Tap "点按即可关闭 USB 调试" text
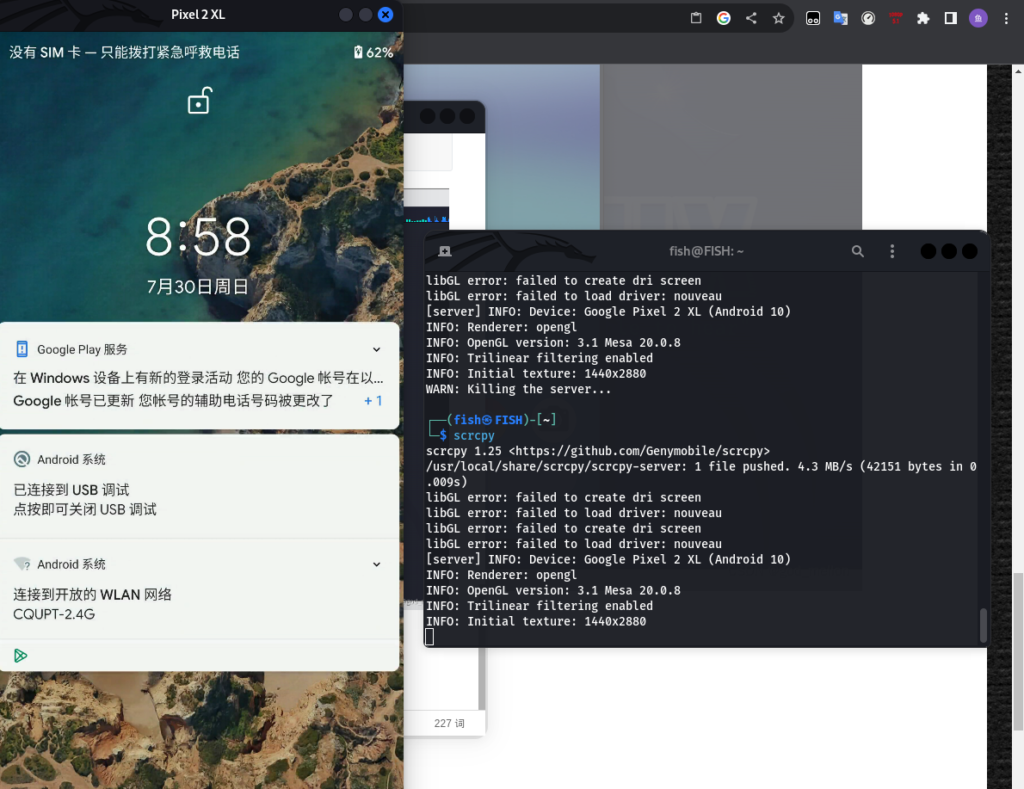Viewport: 1024px width, 789px height. click(85, 509)
